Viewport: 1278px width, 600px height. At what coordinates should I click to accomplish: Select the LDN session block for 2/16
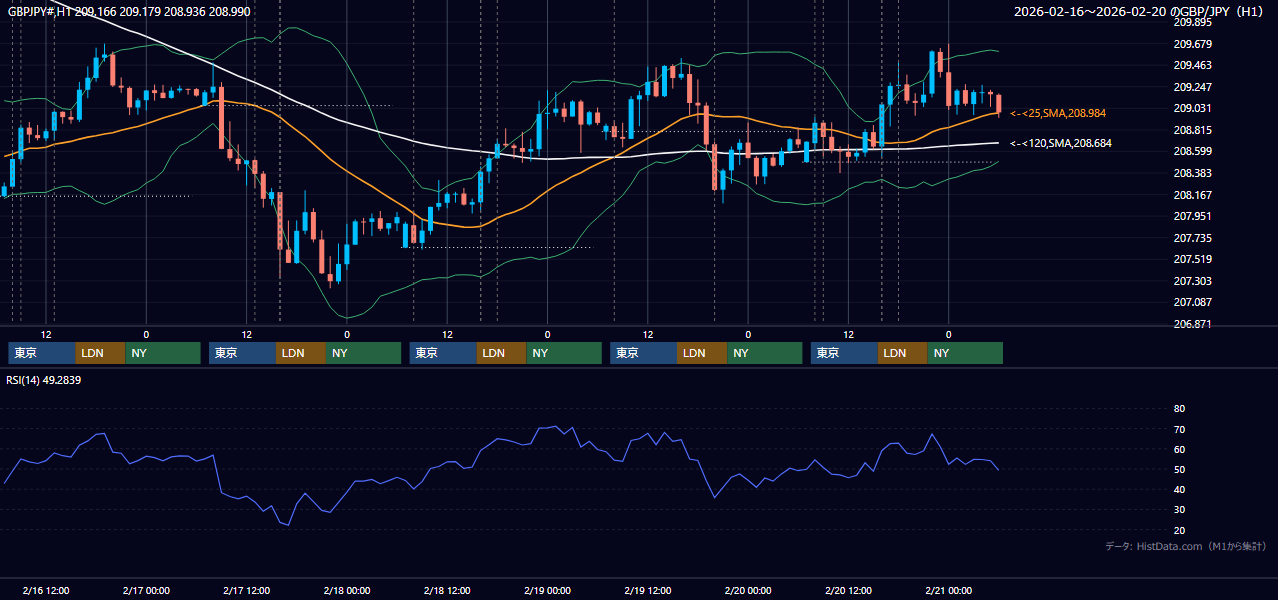point(100,353)
